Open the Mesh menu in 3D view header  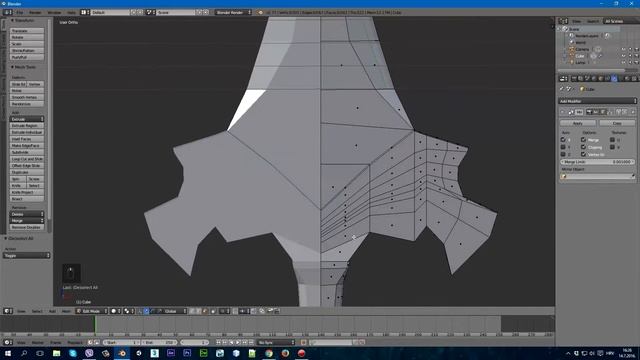pos(66,311)
